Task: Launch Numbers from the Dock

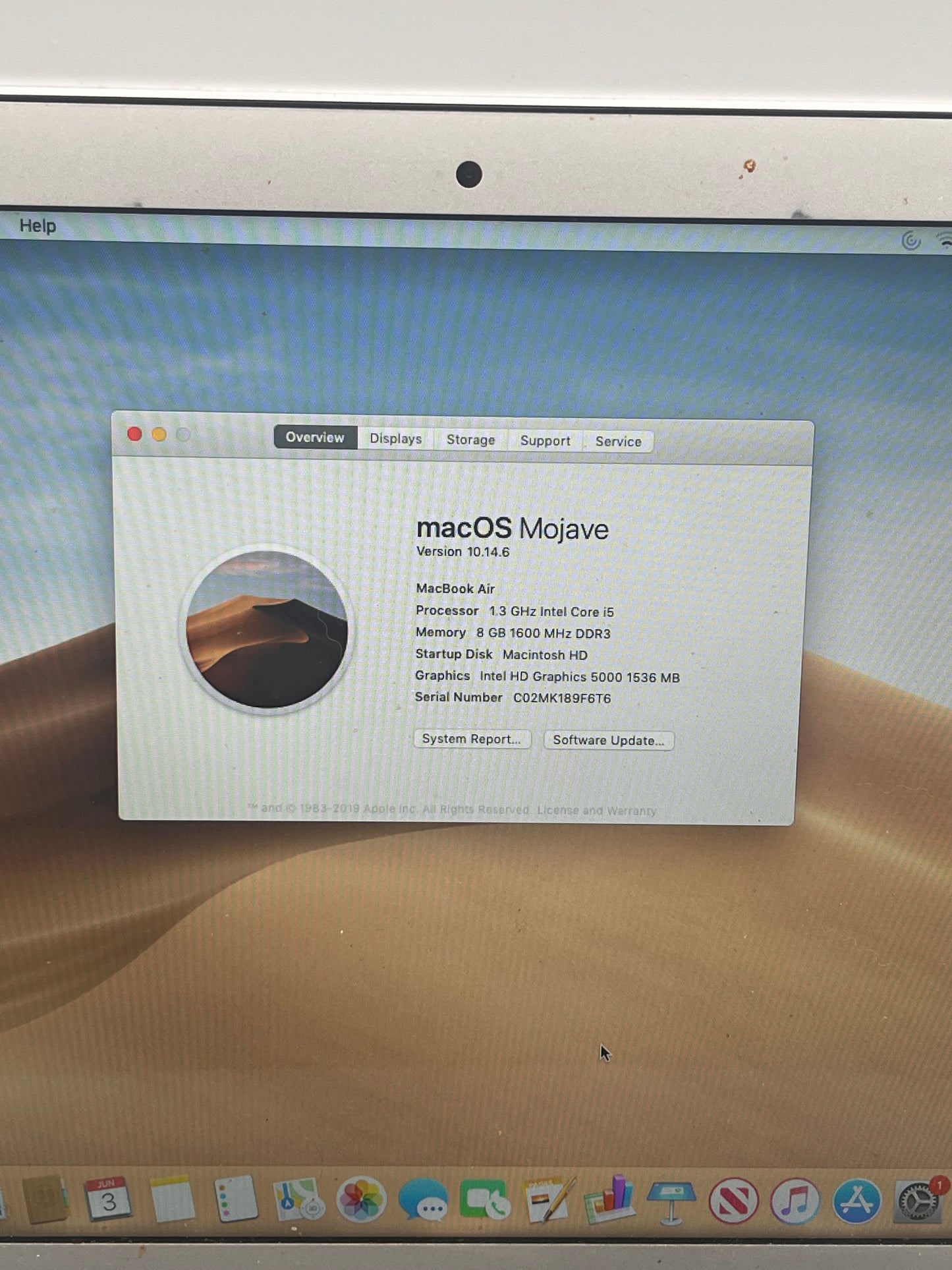Action: [609, 1199]
